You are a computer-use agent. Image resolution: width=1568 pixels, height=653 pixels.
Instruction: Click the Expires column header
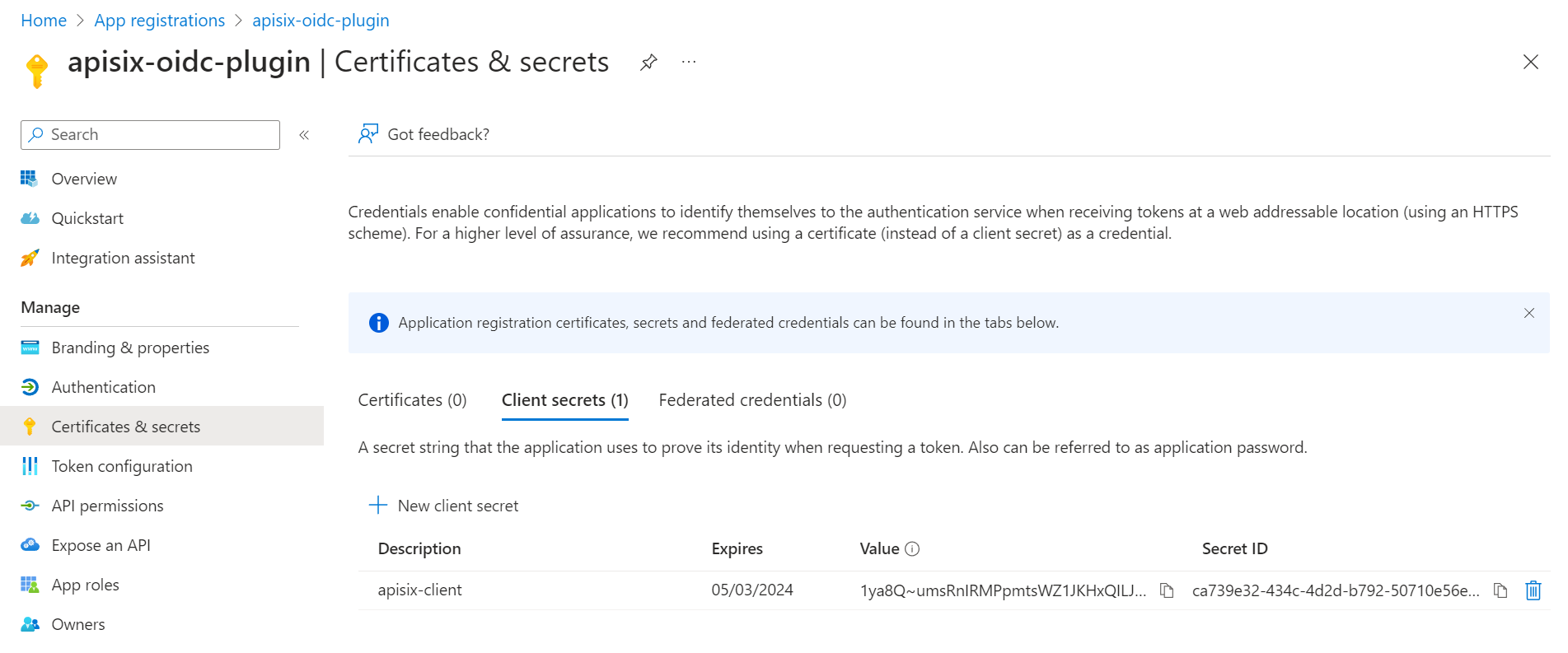(x=737, y=549)
